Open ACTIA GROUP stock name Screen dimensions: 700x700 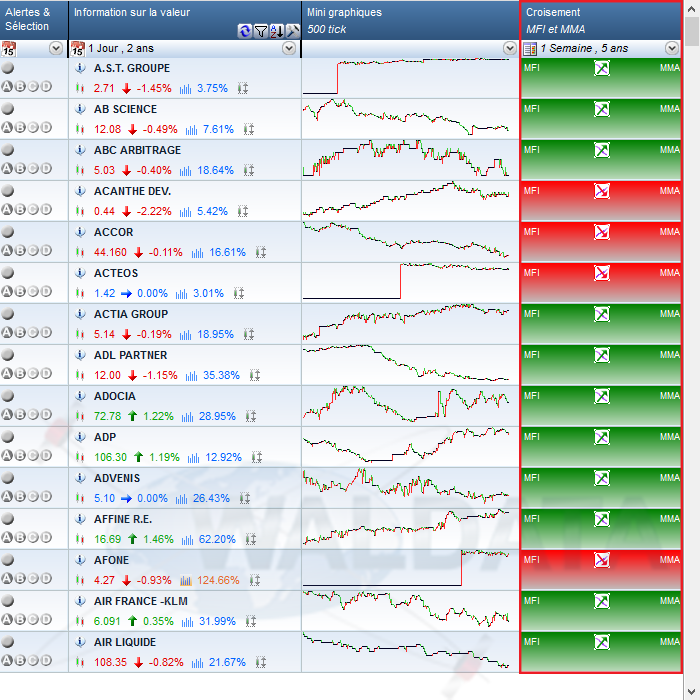point(131,314)
